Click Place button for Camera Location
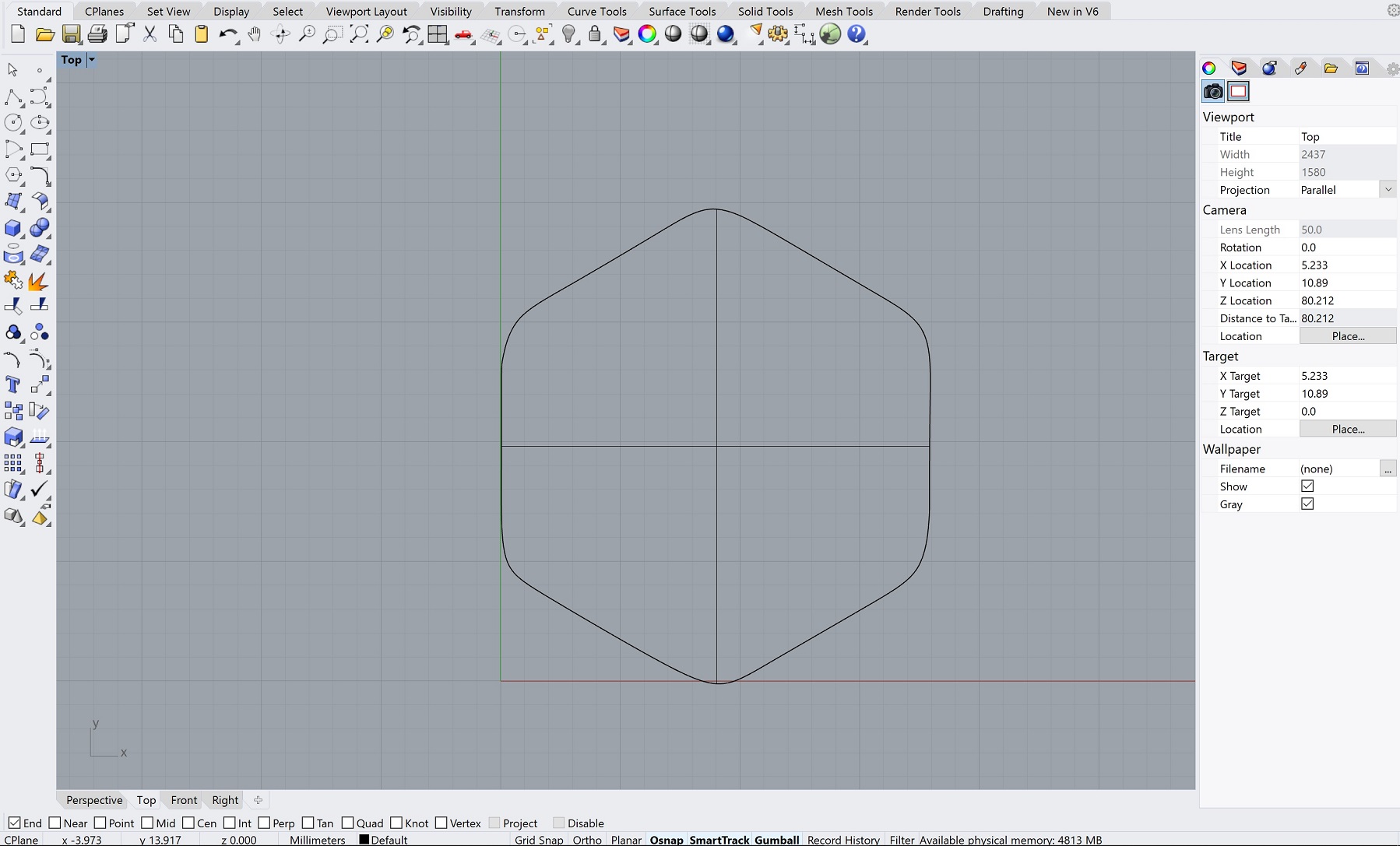The height and width of the screenshot is (846, 1400). pos(1348,336)
